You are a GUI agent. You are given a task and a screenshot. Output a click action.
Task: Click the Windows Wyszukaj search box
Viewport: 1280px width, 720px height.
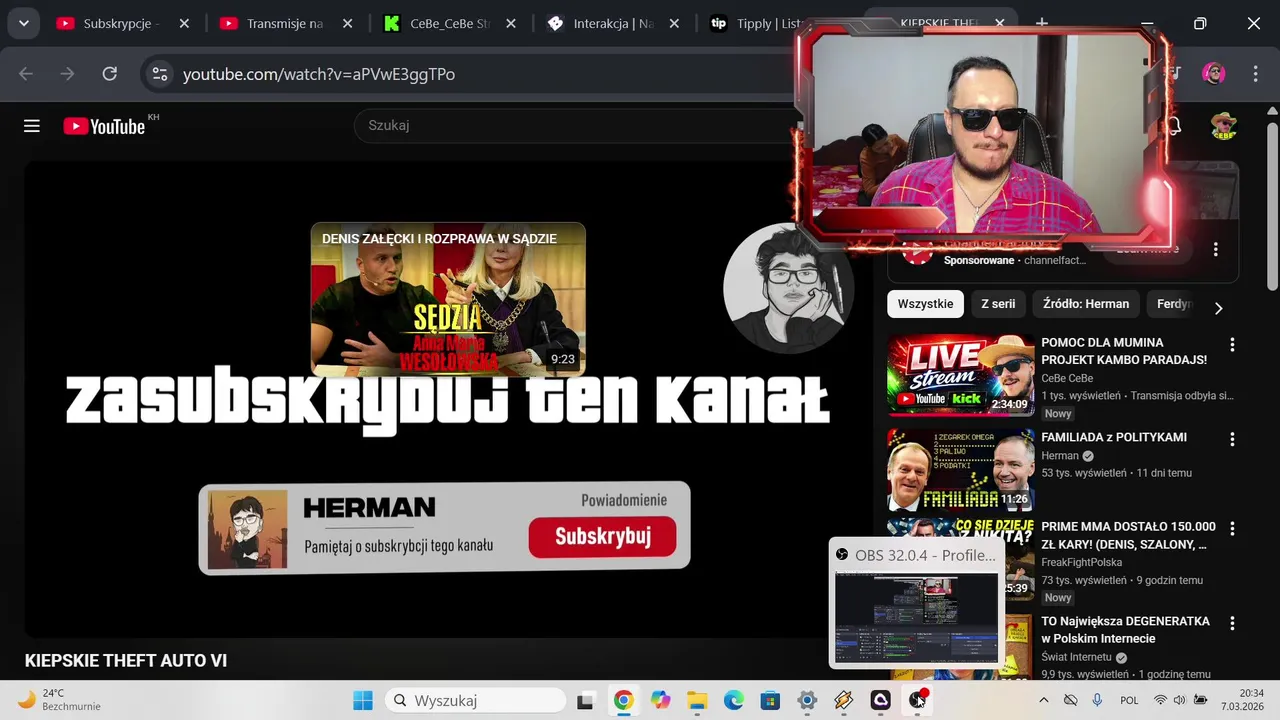tap(475, 700)
